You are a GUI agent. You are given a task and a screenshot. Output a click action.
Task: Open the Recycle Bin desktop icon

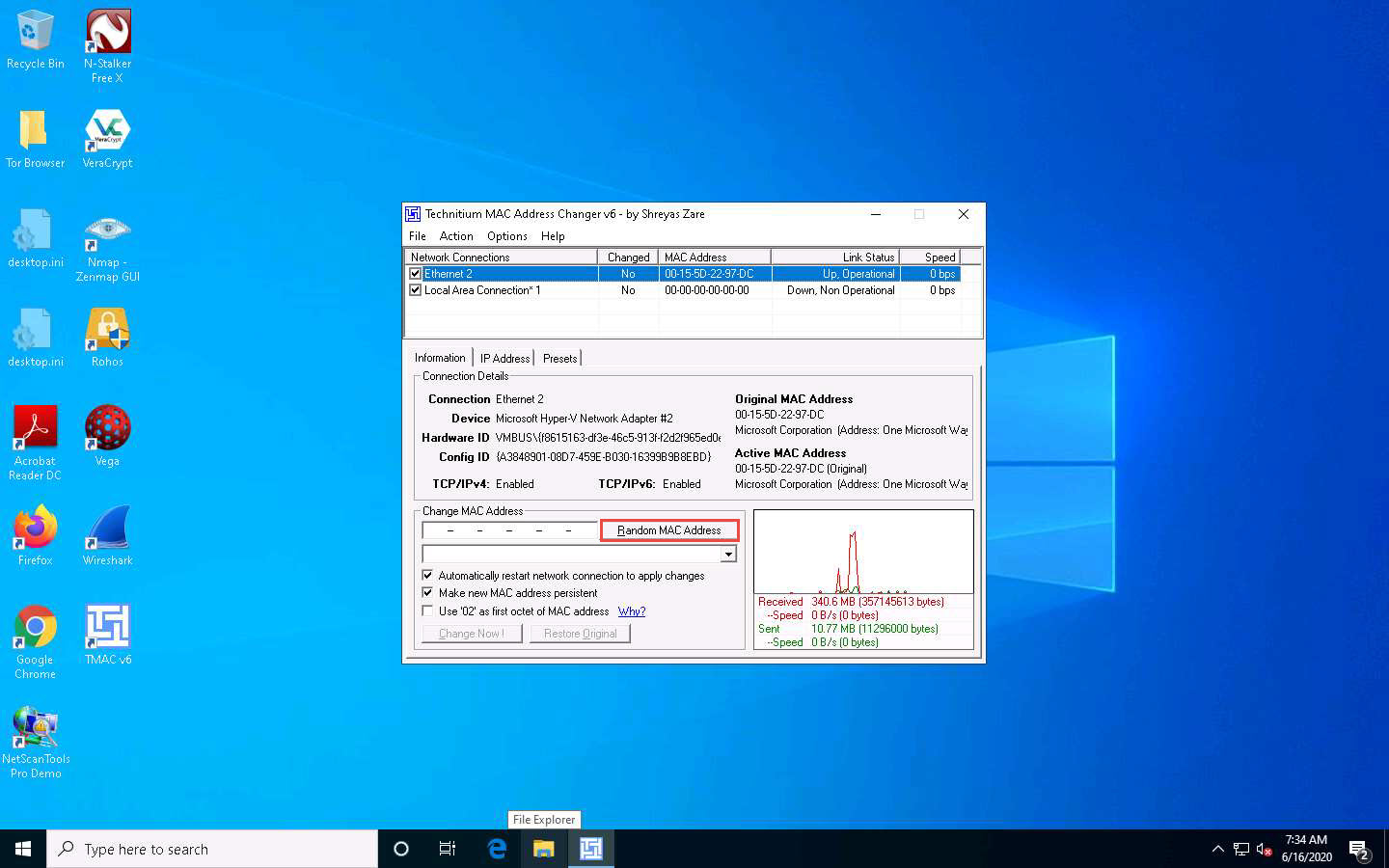pos(35,41)
